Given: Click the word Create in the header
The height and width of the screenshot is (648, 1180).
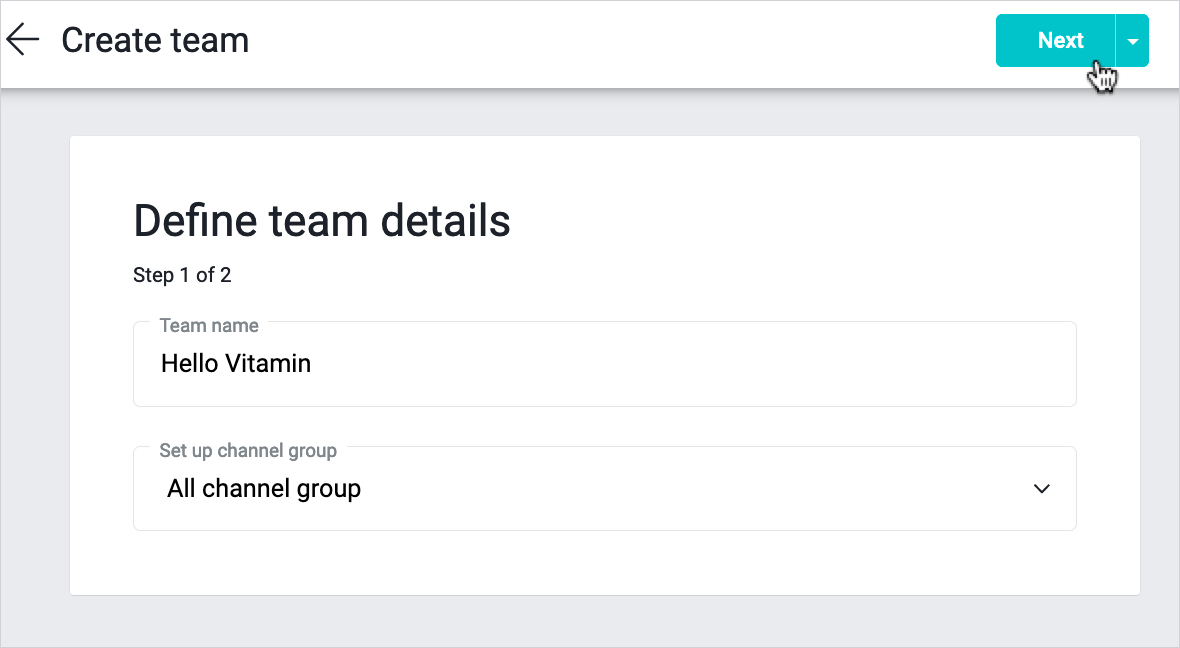Looking at the screenshot, I should (110, 40).
